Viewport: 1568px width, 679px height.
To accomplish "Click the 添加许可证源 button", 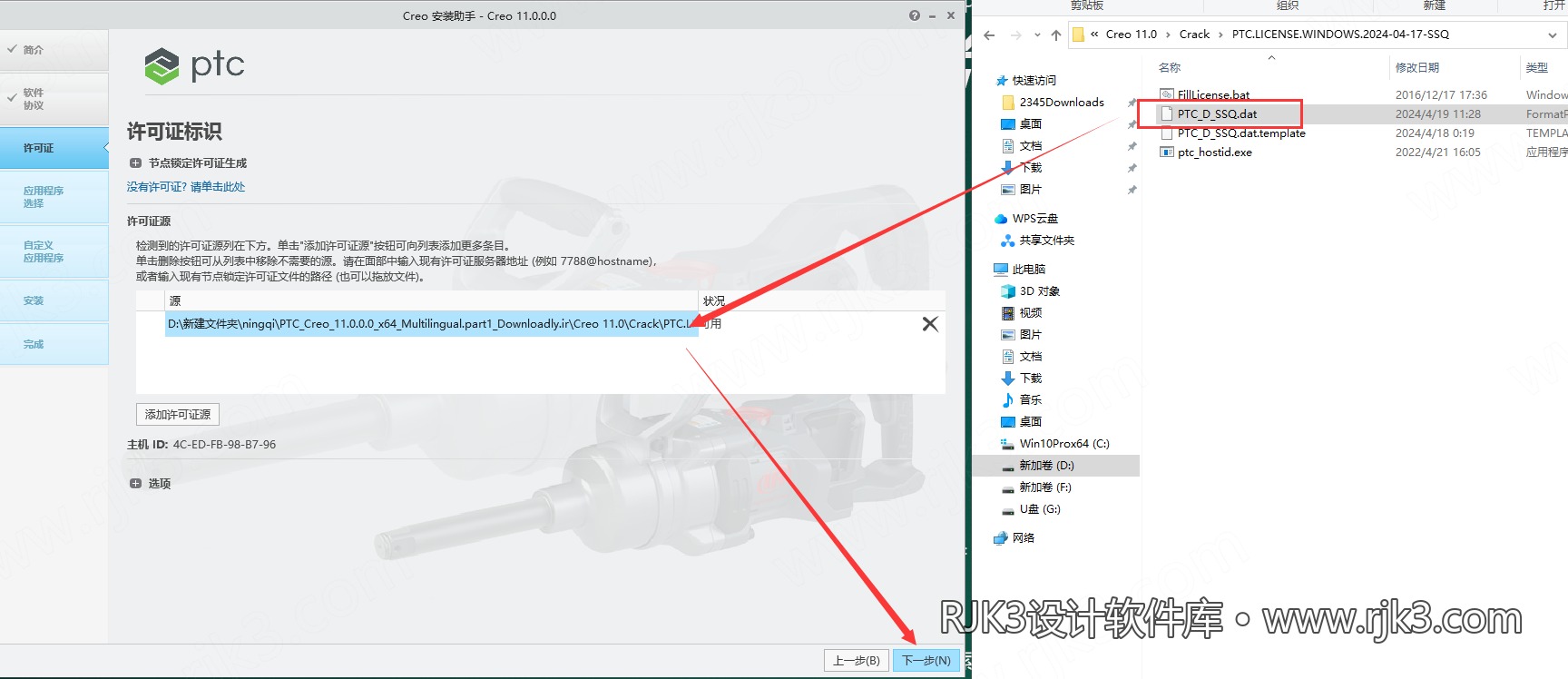I will pyautogui.click(x=178, y=415).
